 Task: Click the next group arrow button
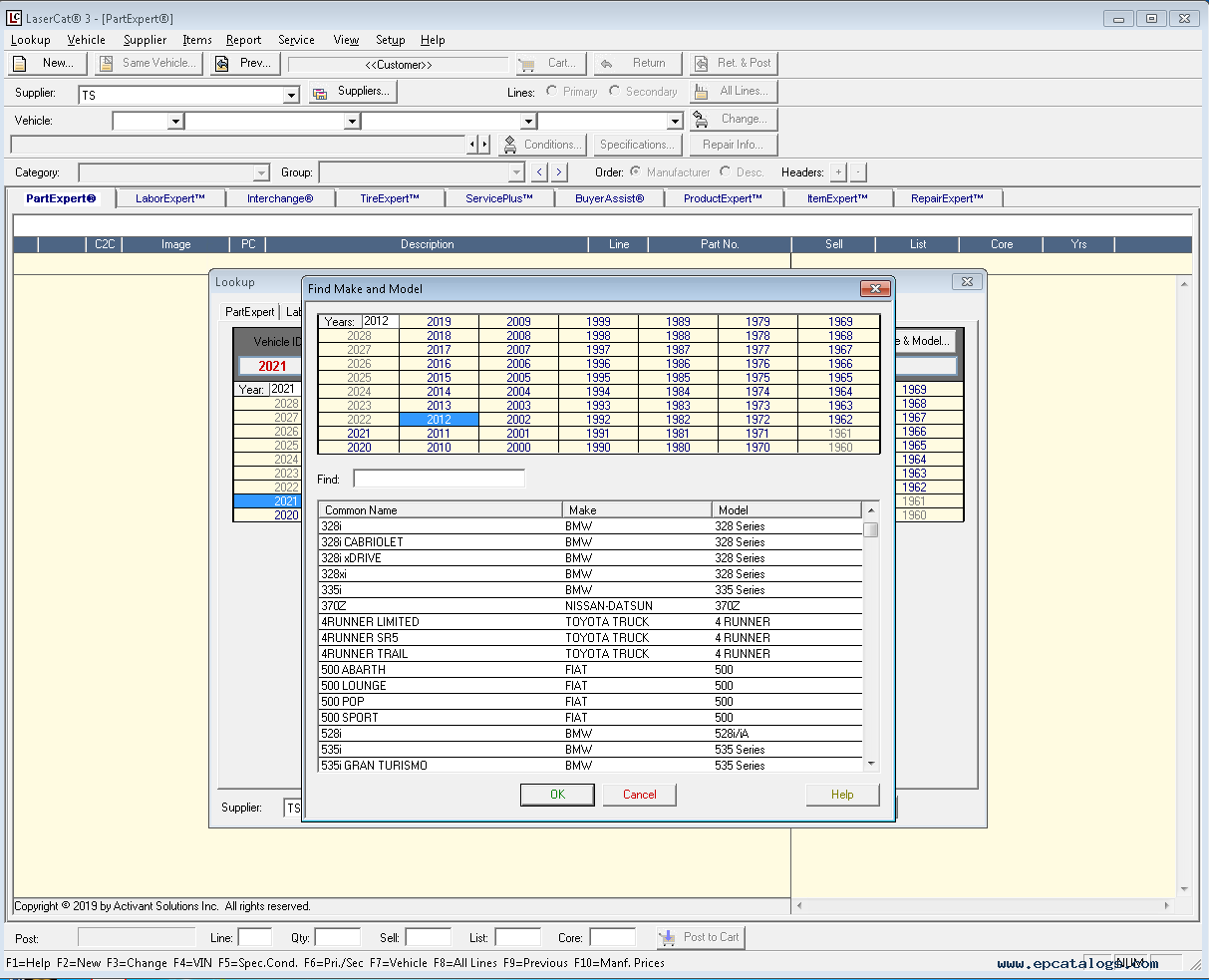pos(559,172)
